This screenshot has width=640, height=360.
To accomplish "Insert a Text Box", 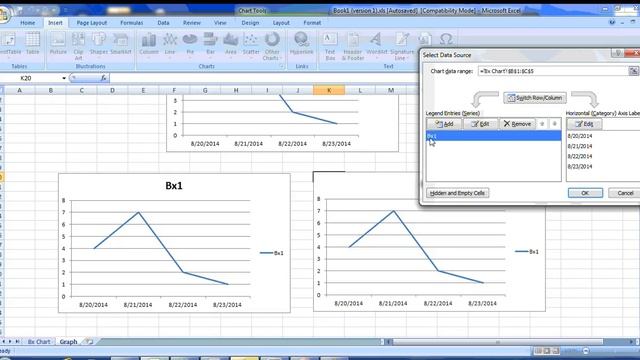I will tap(330, 47).
